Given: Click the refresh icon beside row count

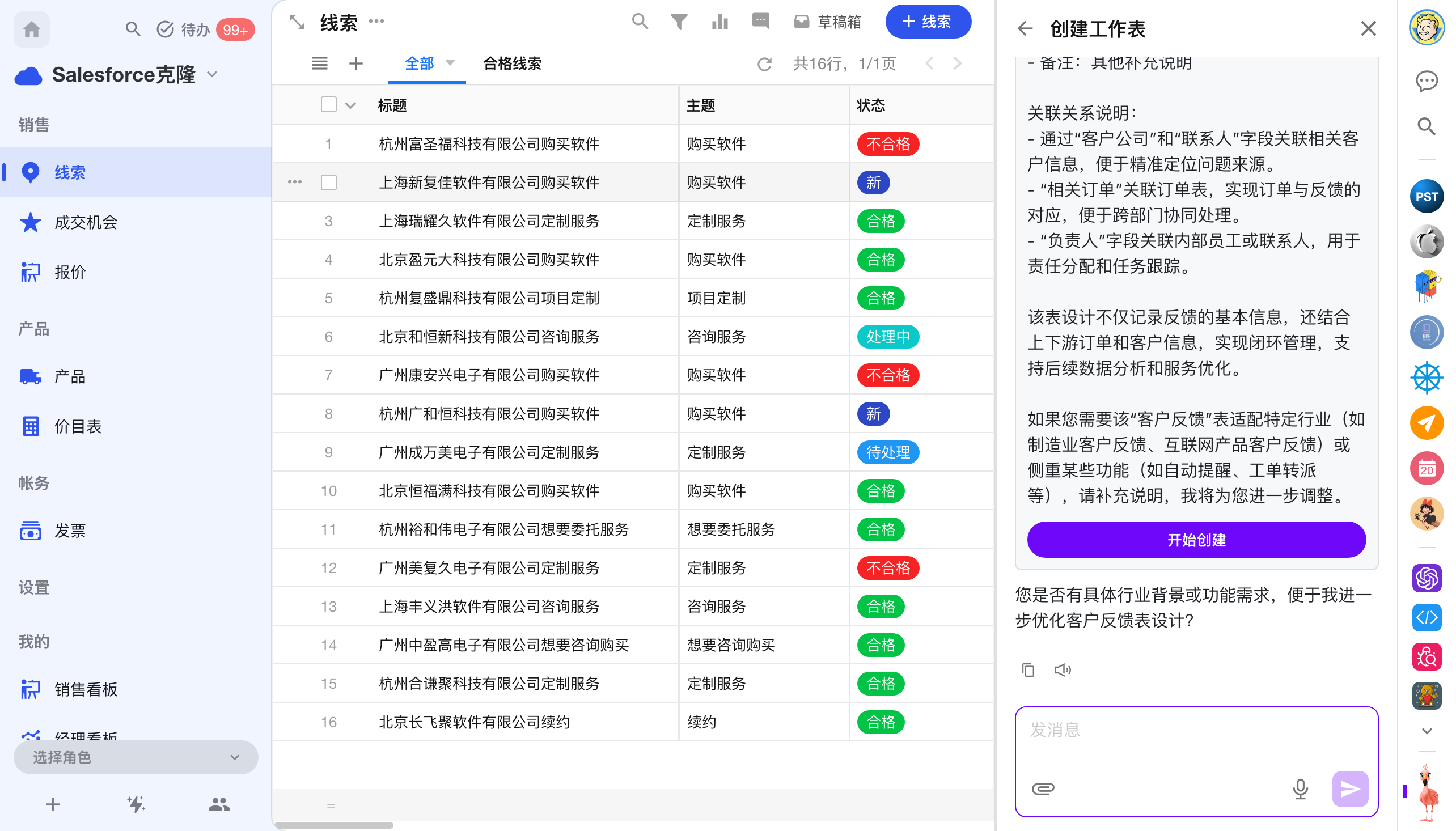Looking at the screenshot, I should pyautogui.click(x=764, y=64).
